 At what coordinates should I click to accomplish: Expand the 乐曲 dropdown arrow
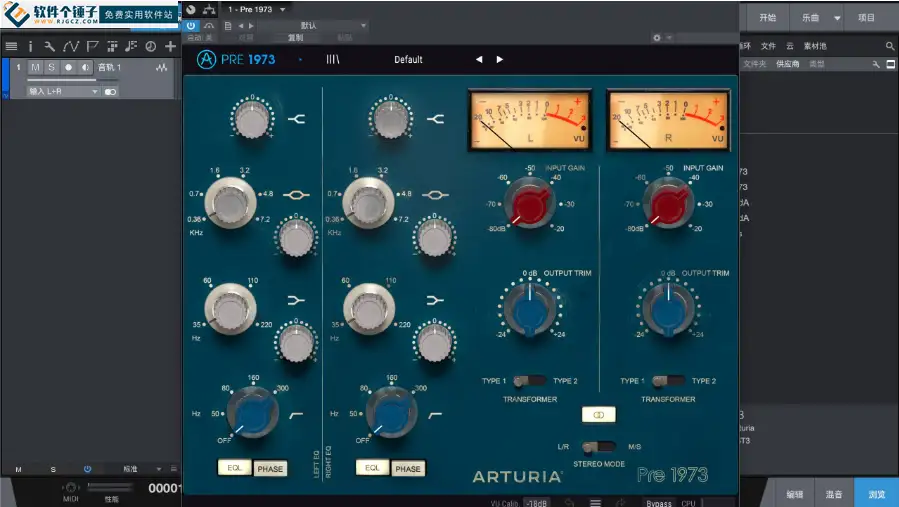pyautogui.click(x=837, y=18)
